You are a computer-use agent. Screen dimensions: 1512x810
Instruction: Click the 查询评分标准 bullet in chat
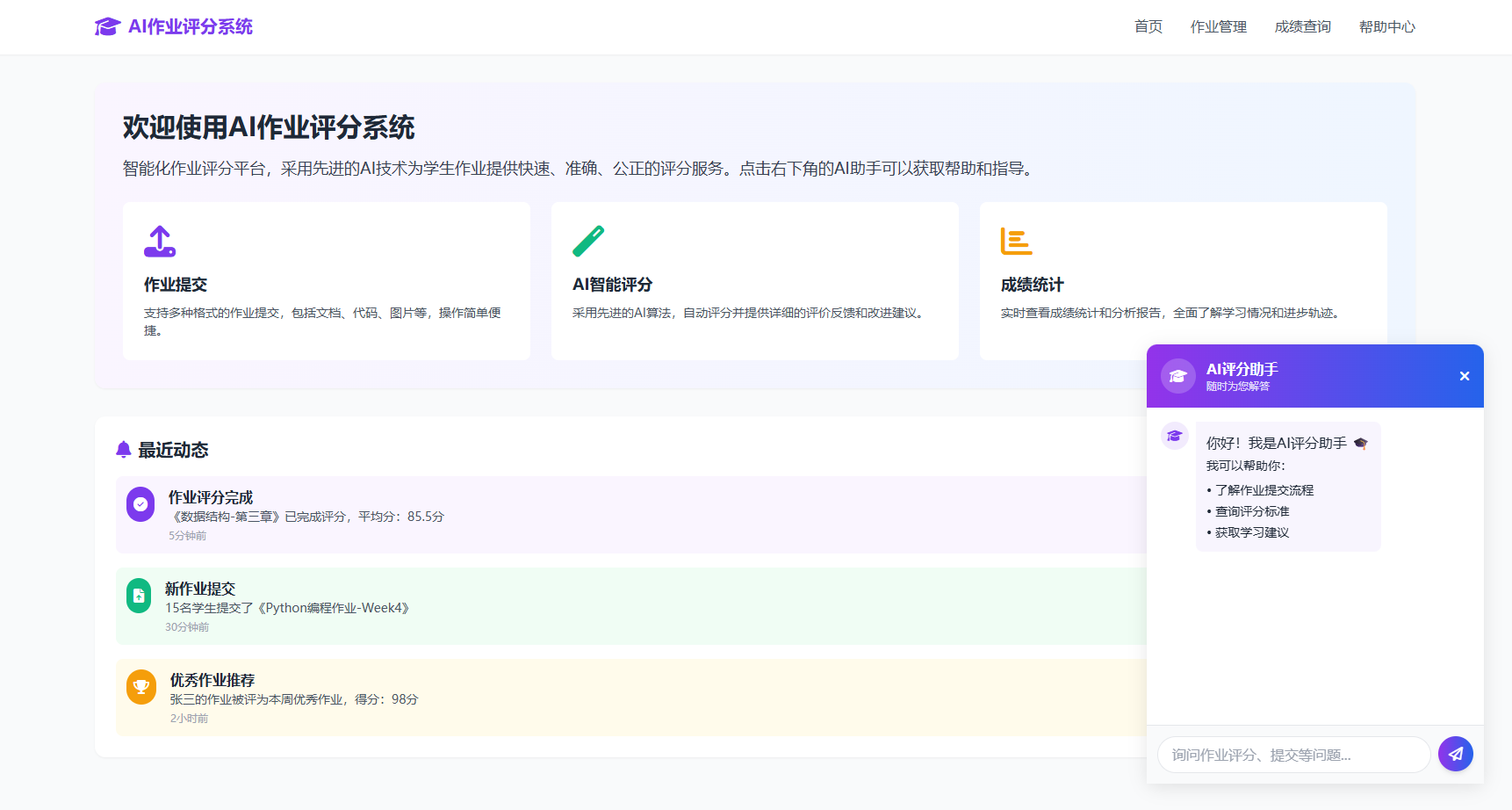coord(1249,511)
